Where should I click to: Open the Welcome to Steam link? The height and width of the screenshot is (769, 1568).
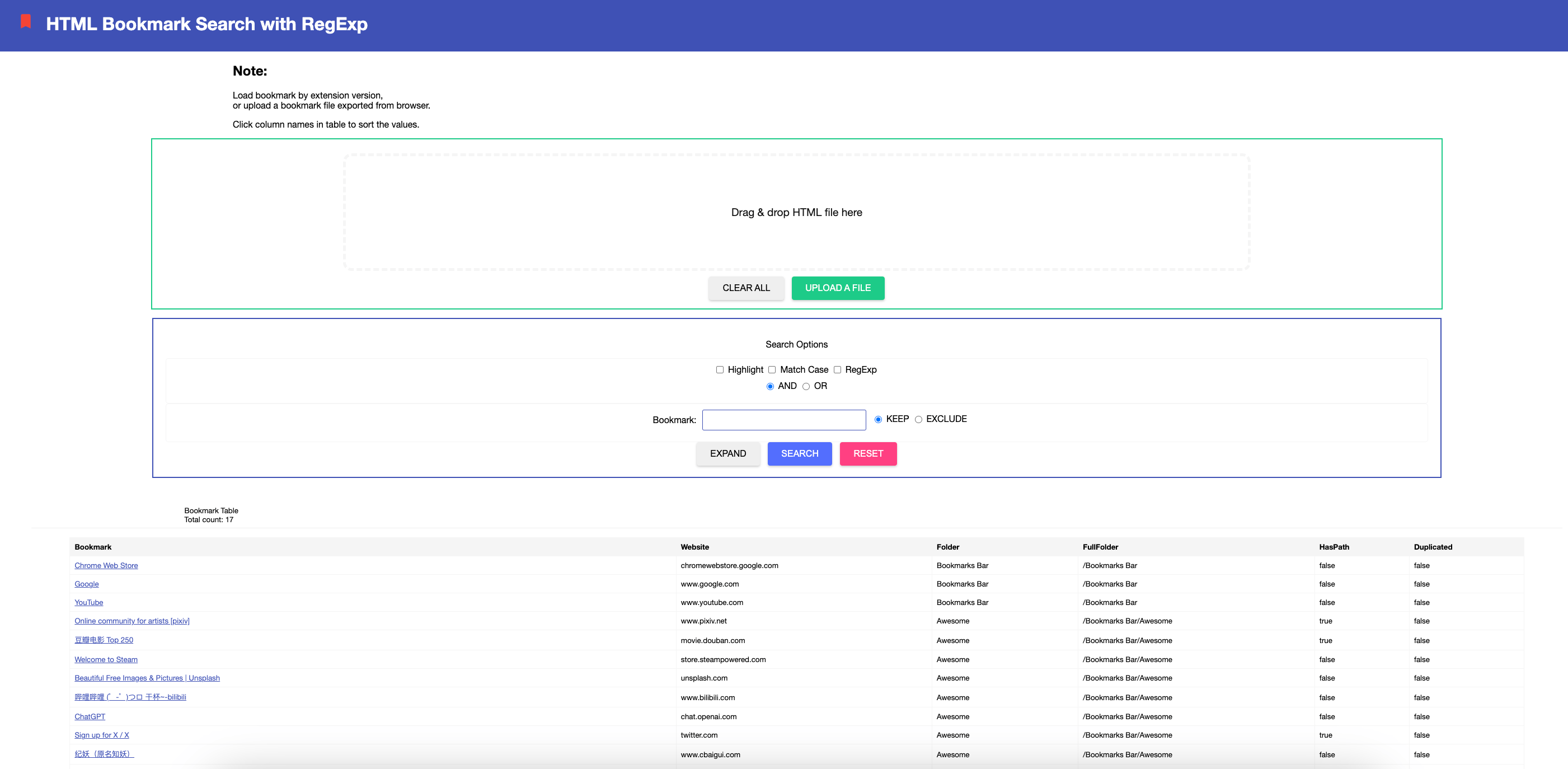coord(106,659)
